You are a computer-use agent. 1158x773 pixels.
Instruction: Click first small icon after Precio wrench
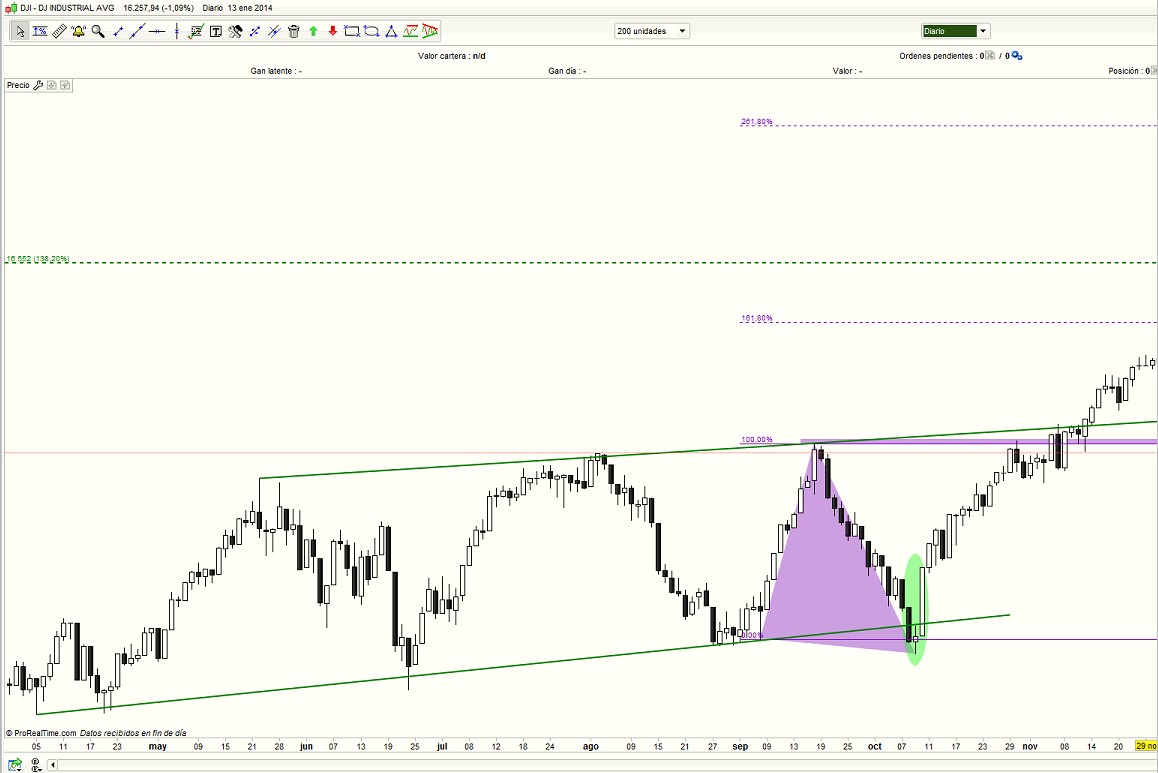52,86
